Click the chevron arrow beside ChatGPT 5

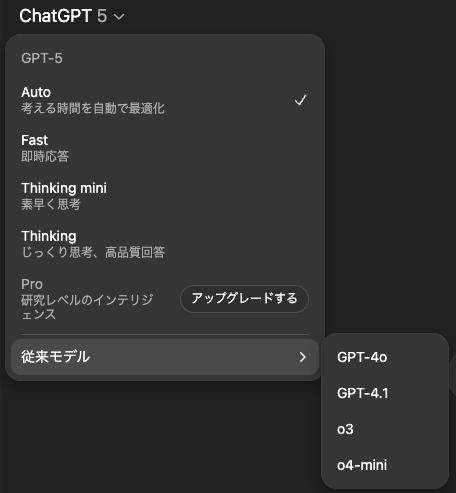[119, 16]
